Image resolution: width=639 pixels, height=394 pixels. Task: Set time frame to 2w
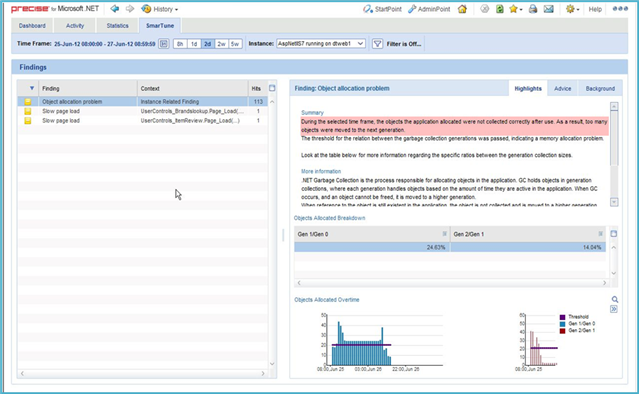(221, 44)
